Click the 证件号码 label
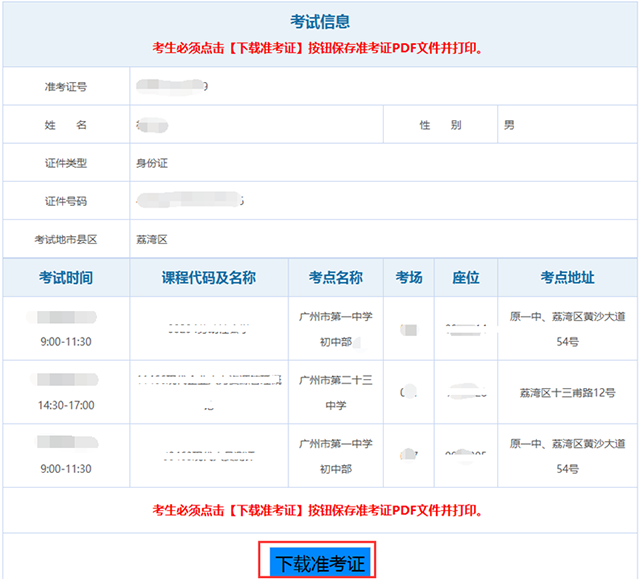Screen dimensions: 640x584 (66, 201)
